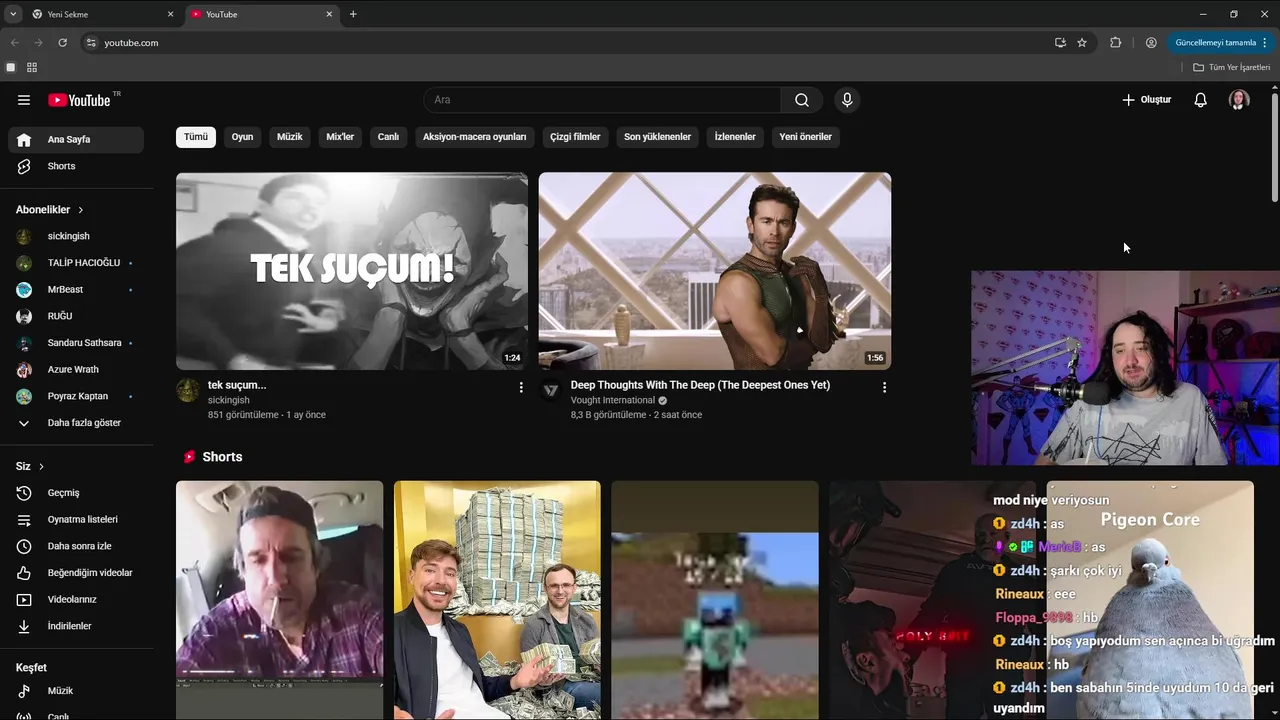This screenshot has width=1280, height=720.
Task: Expand the Abonelikler section chevron
Action: [81, 210]
